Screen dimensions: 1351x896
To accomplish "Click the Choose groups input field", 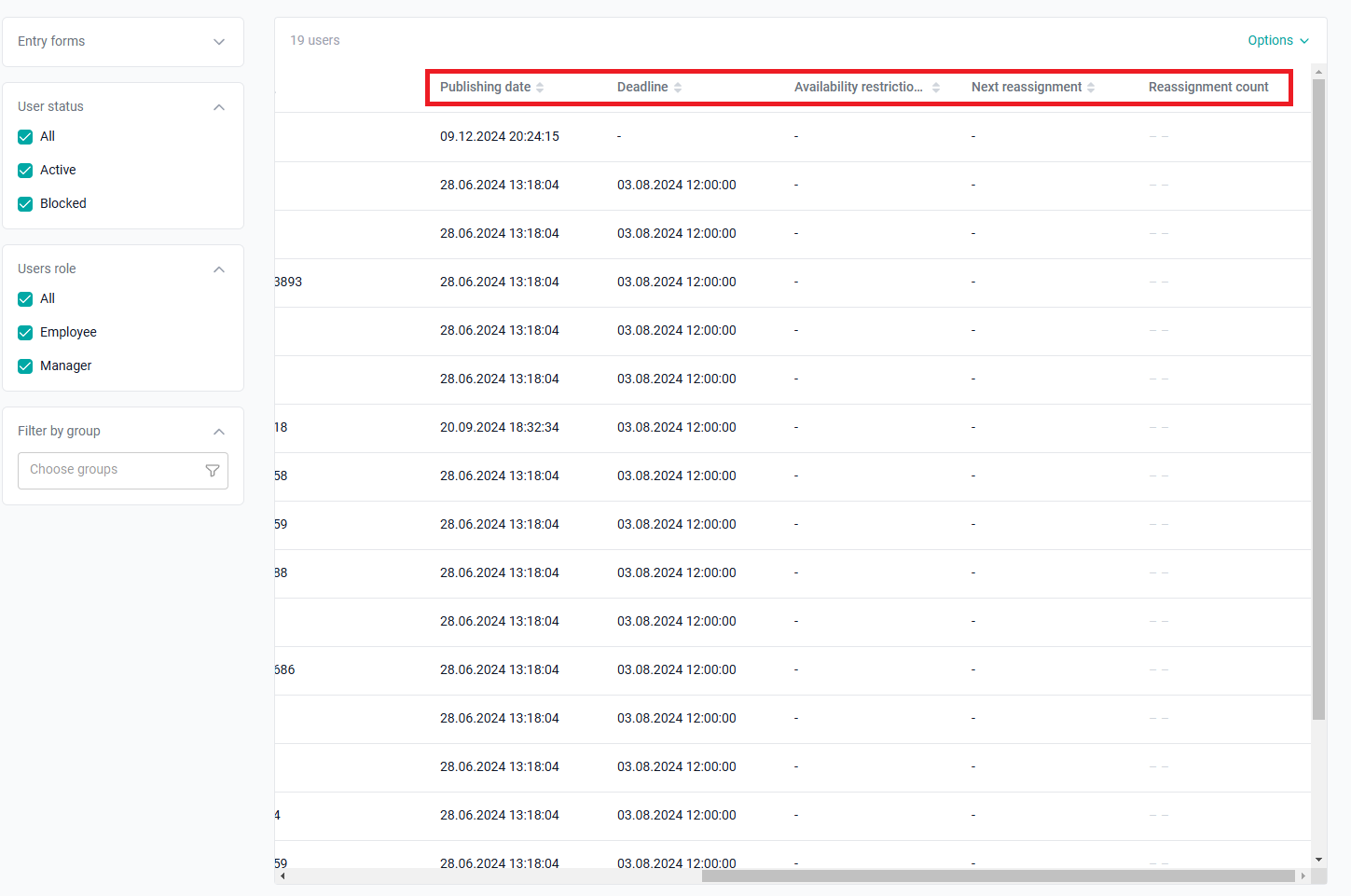I will 123,471.
